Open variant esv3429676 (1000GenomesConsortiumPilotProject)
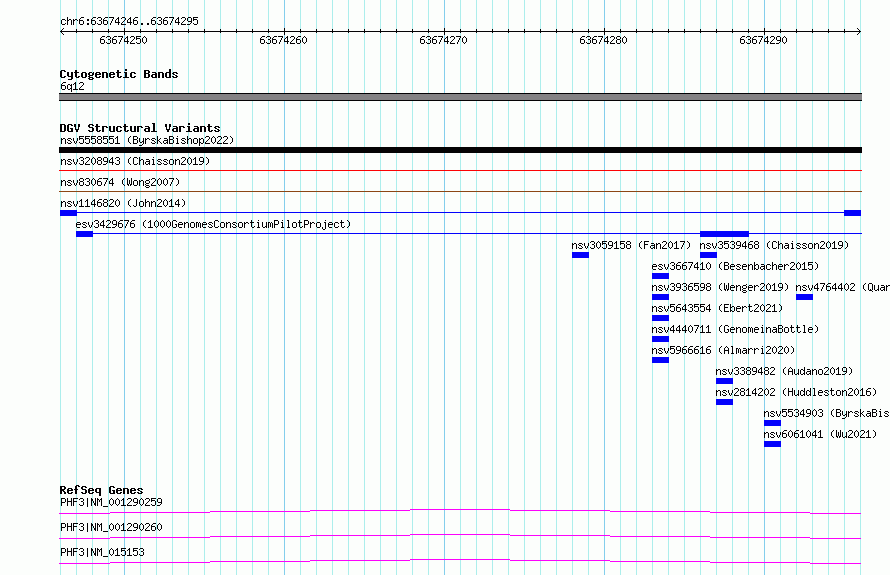Screen dimensions: 890x575 pos(213,224)
